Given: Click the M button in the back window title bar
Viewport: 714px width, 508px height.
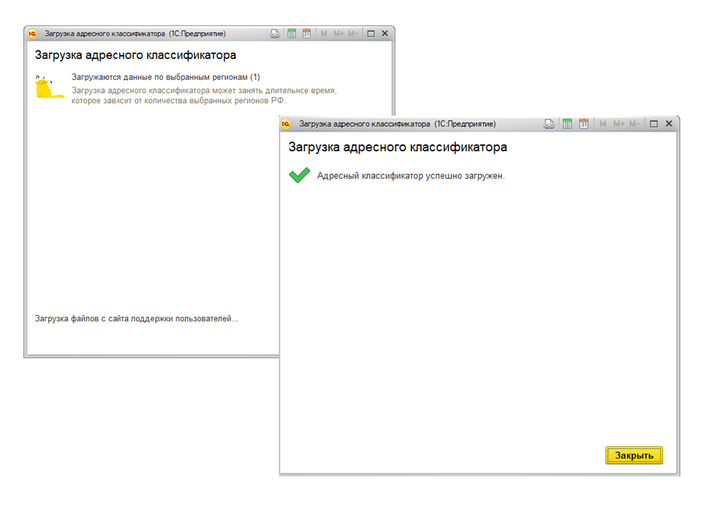Looking at the screenshot, I should [x=324, y=34].
